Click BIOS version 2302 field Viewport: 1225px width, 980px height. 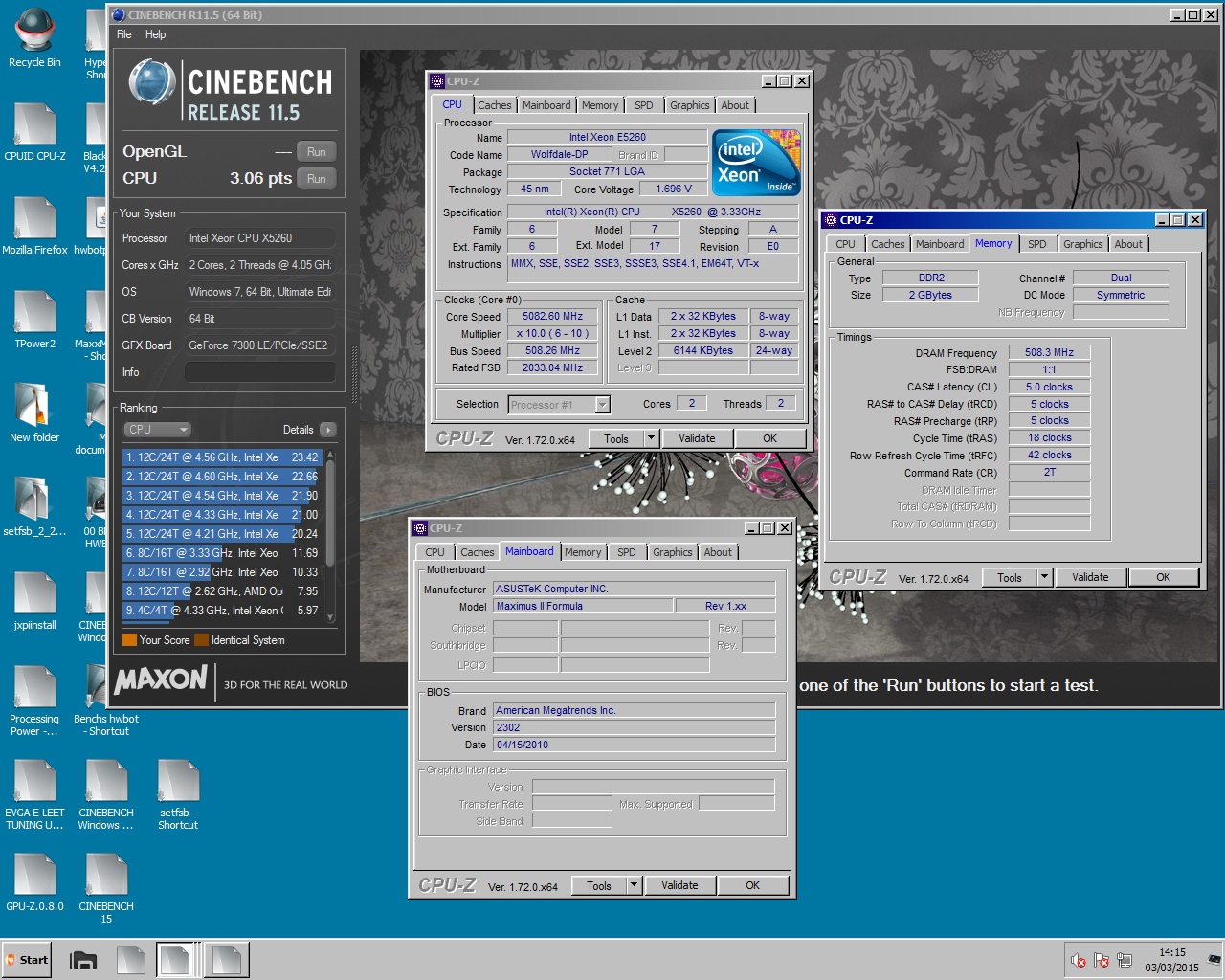[634, 727]
